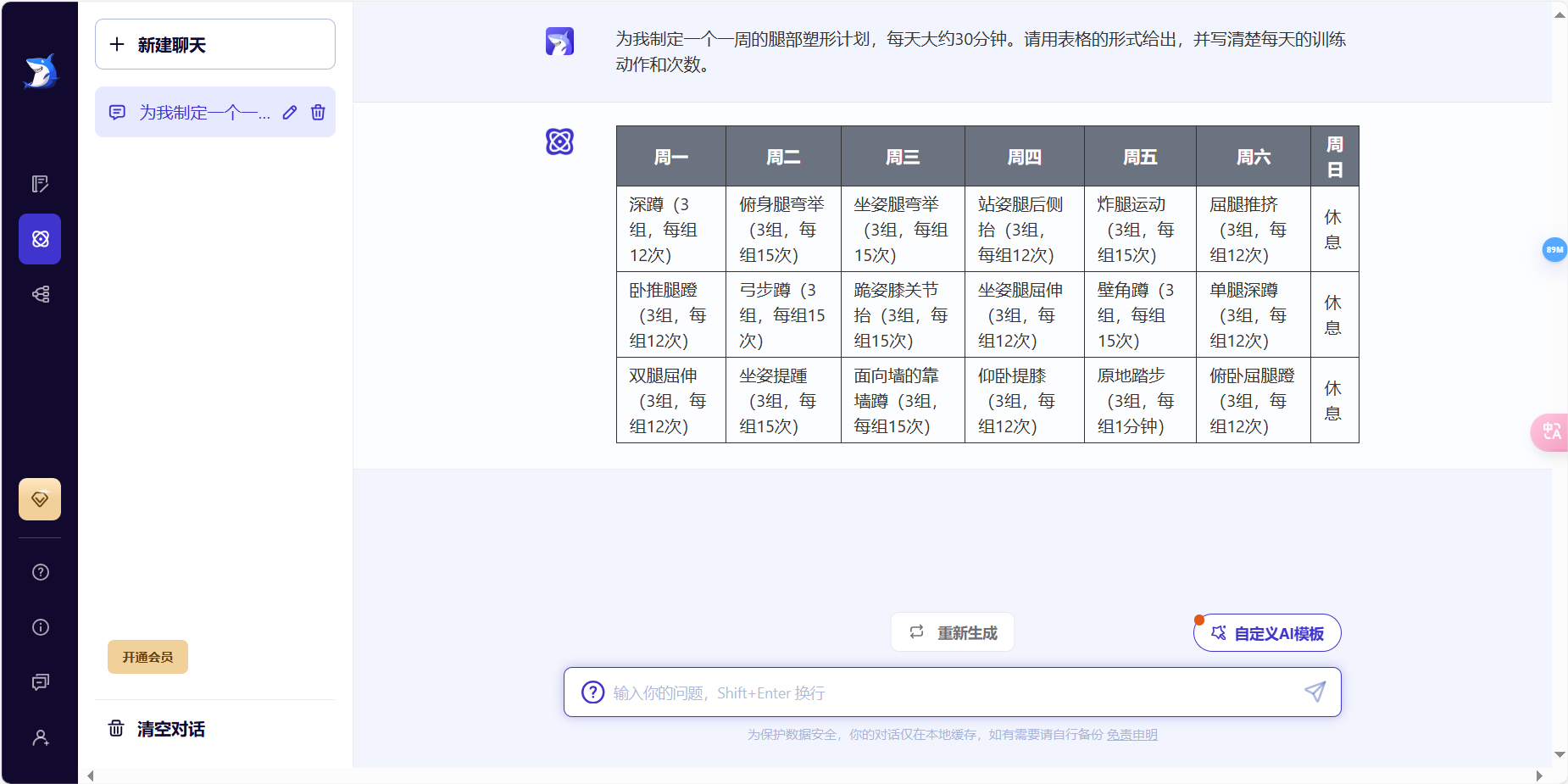This screenshot has height=784, width=1568.
Task: Click the gold membership diamond icon
Action: coord(39,499)
